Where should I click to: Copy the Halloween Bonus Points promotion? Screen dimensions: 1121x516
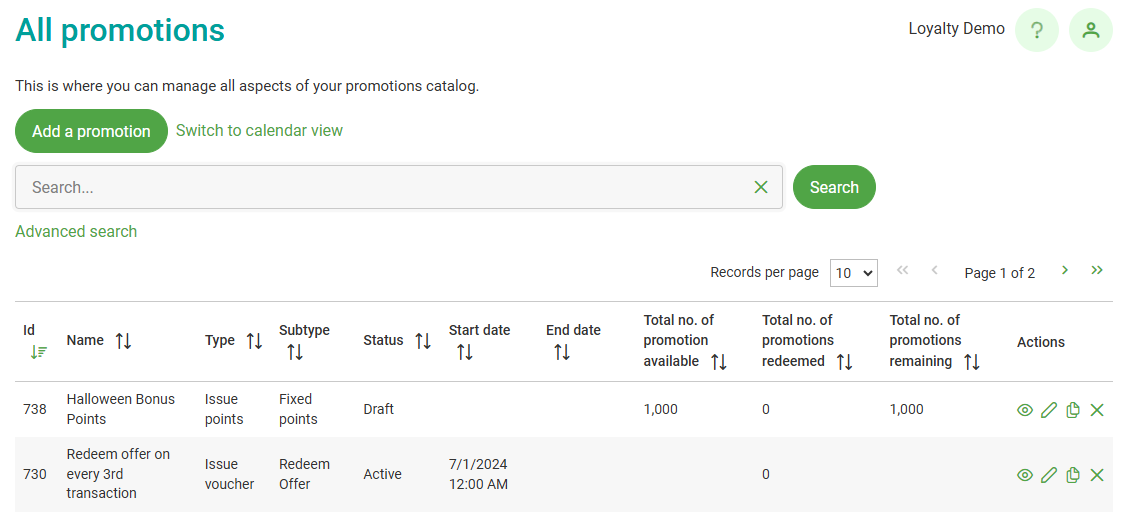pyautogui.click(x=1073, y=410)
